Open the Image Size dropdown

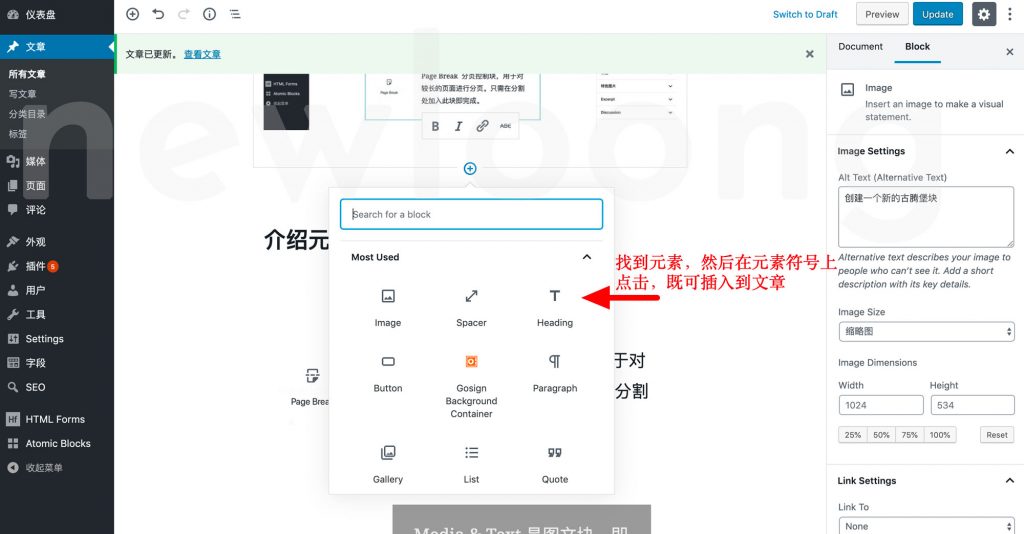point(926,332)
